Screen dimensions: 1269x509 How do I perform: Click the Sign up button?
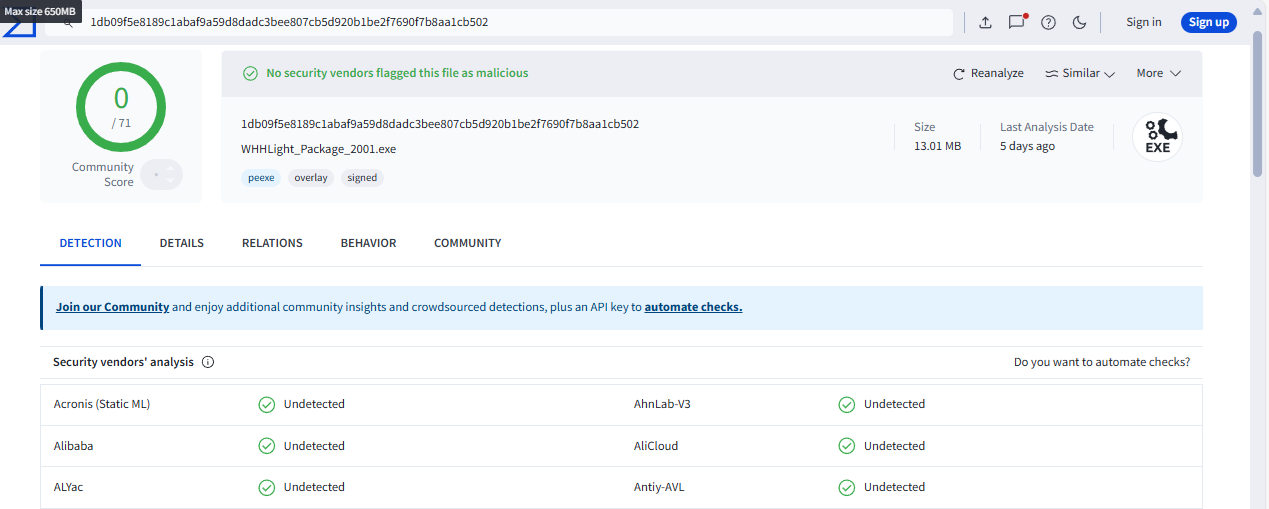tap(1208, 22)
